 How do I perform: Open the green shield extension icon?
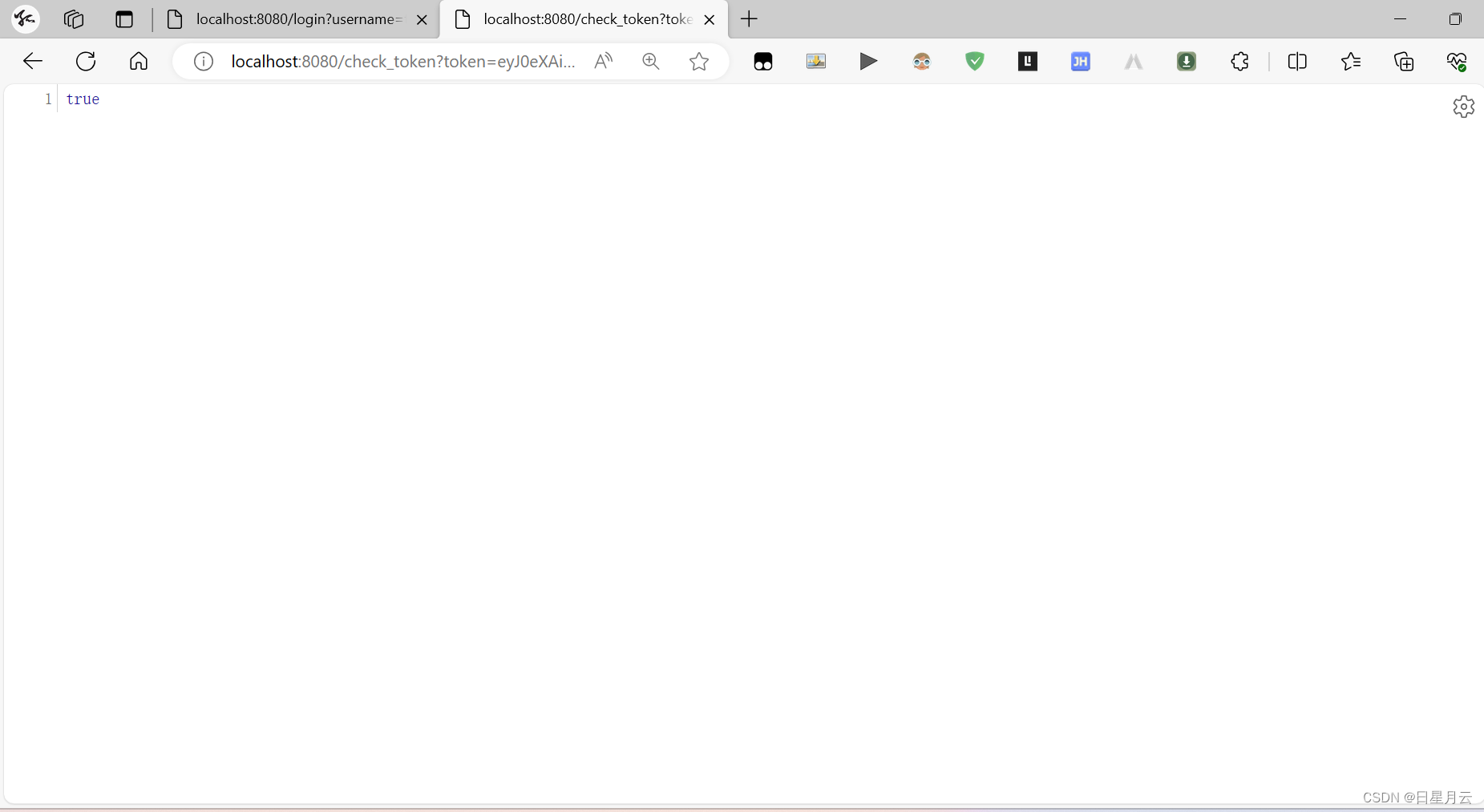tap(975, 61)
